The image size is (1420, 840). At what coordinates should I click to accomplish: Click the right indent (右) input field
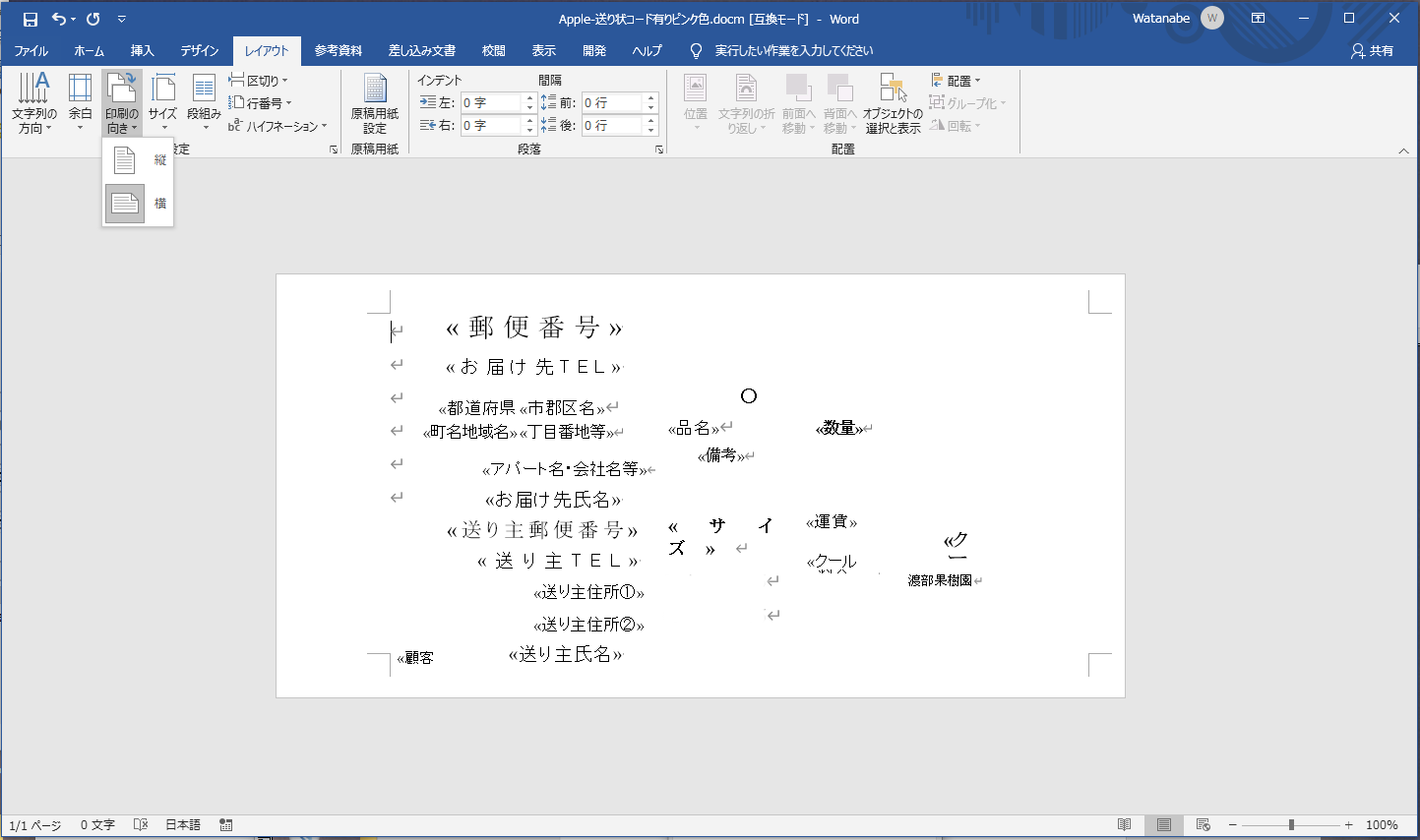(491, 125)
